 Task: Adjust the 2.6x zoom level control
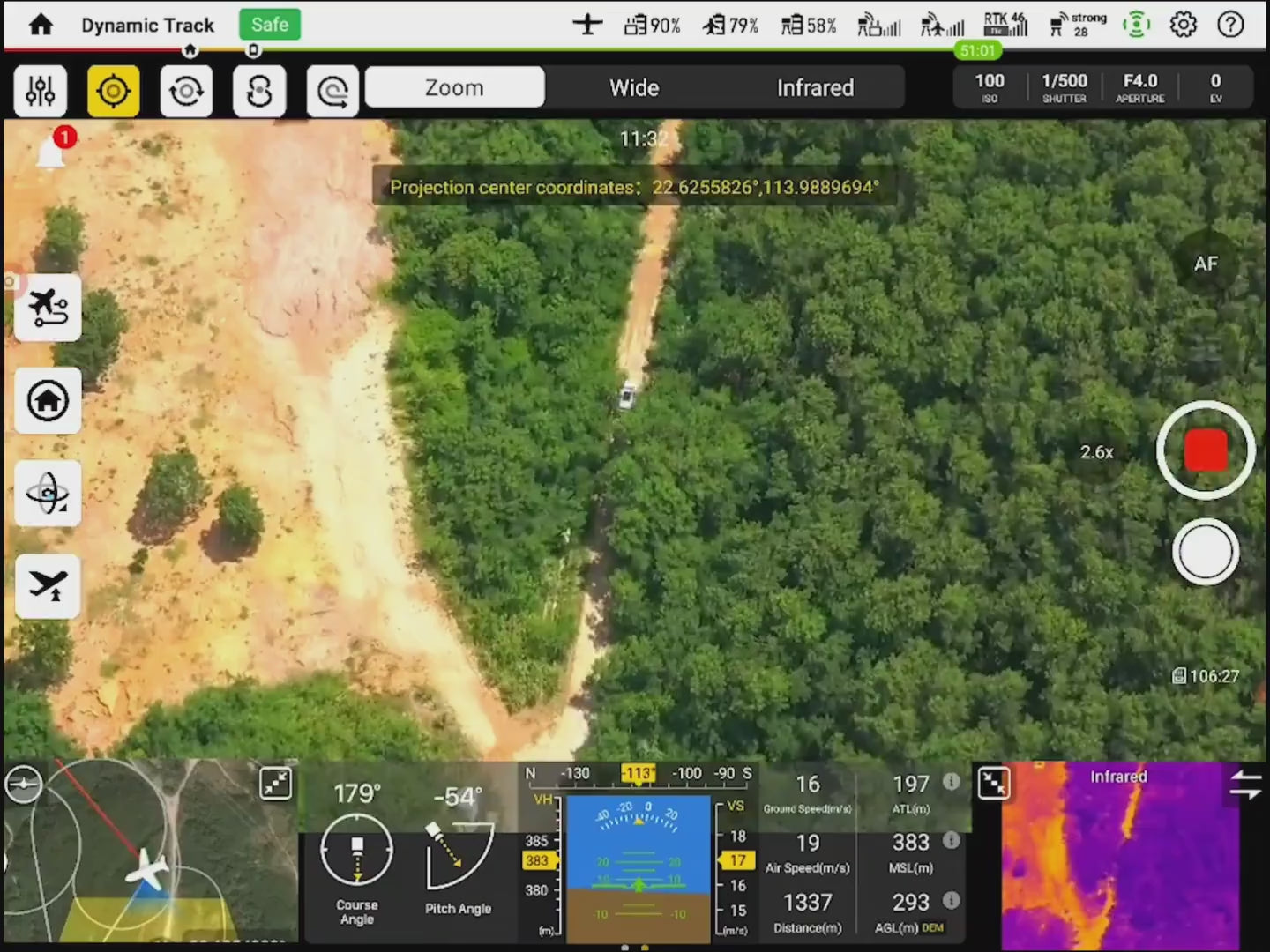point(1097,452)
